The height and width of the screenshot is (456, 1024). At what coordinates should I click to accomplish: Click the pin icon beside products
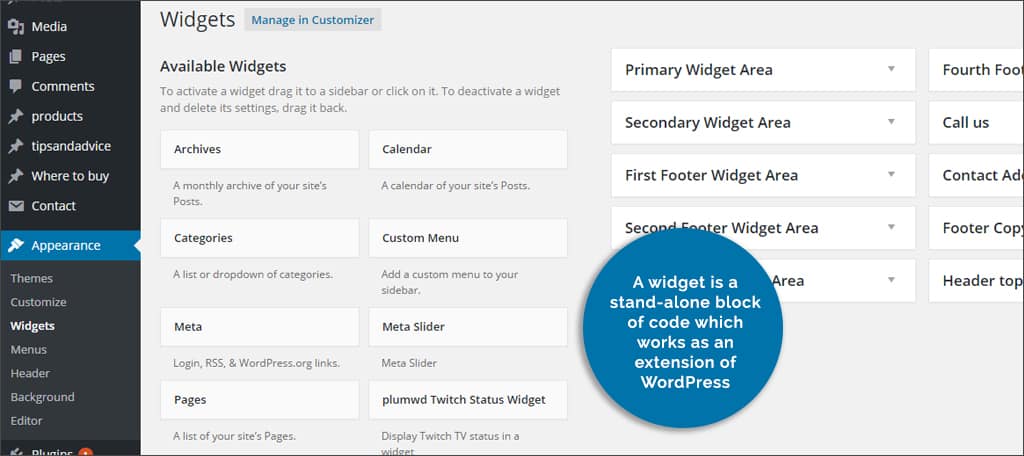16,116
